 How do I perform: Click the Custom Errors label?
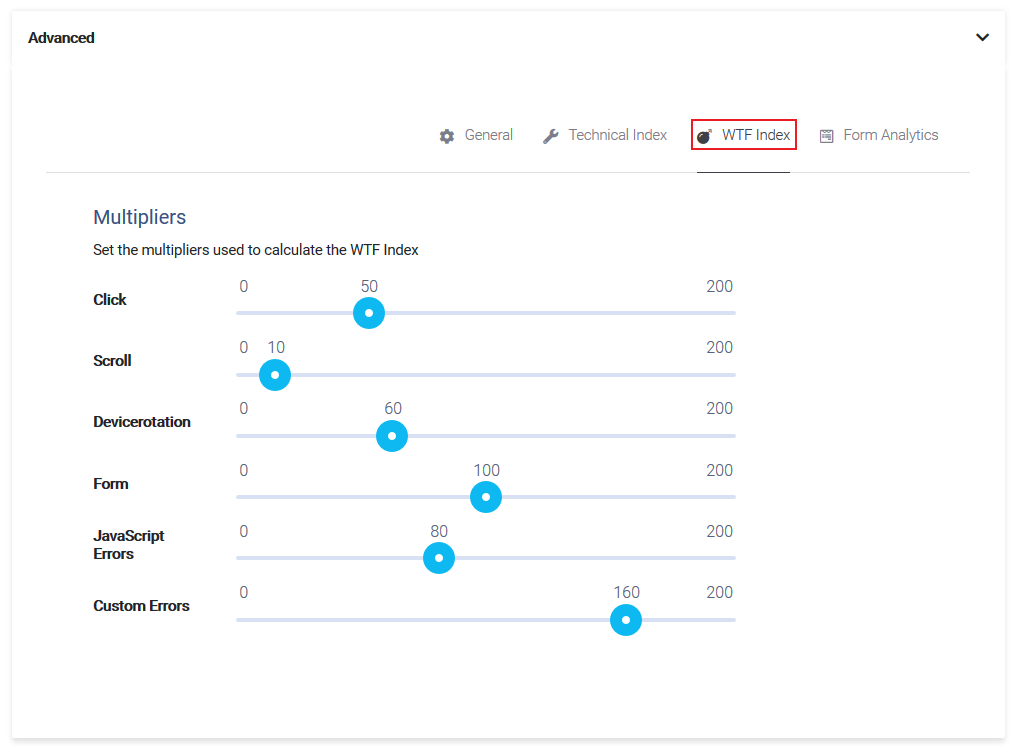tap(142, 606)
